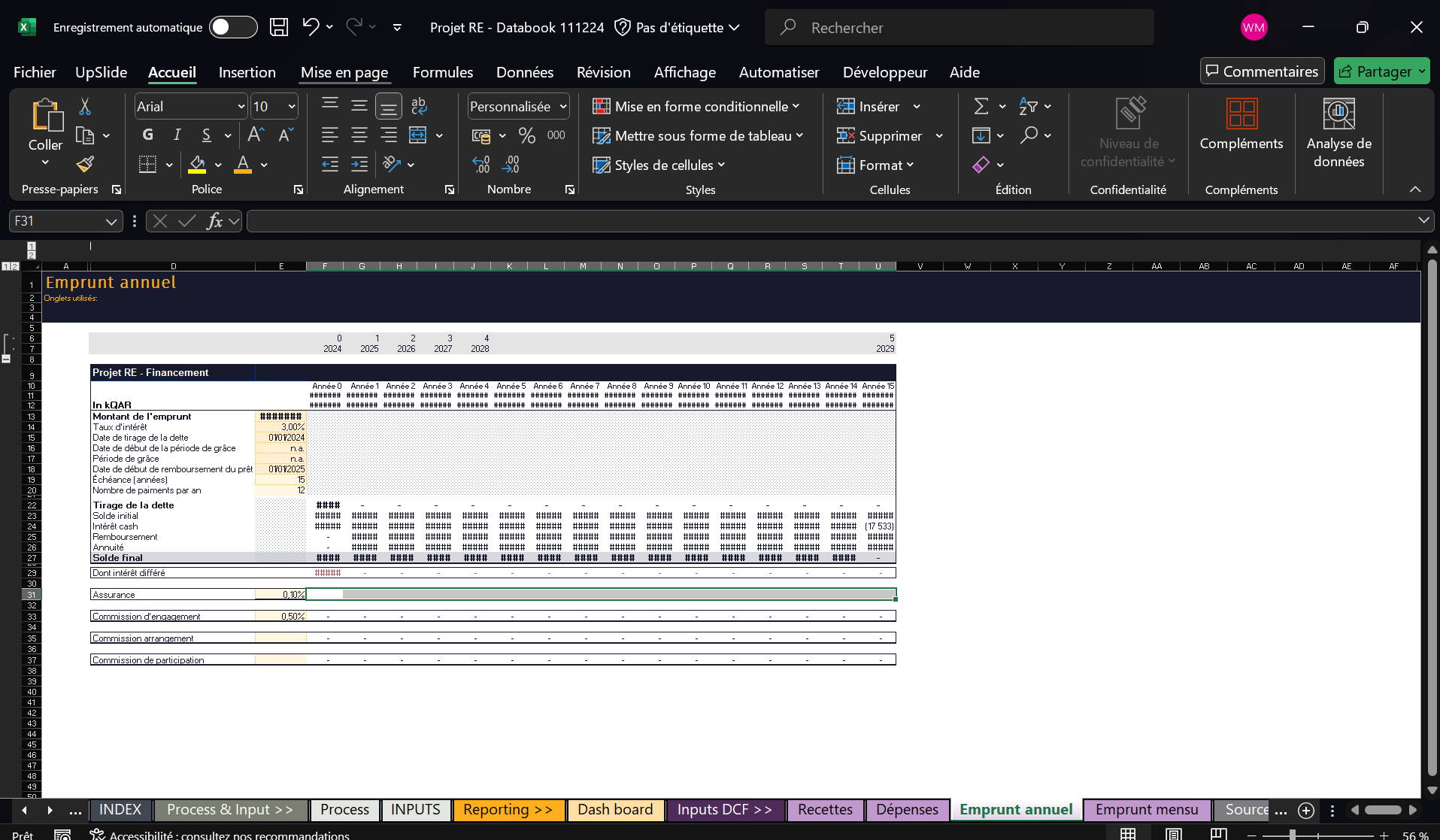Click the Save disk icon
This screenshot has height=840, width=1440.
point(279,28)
